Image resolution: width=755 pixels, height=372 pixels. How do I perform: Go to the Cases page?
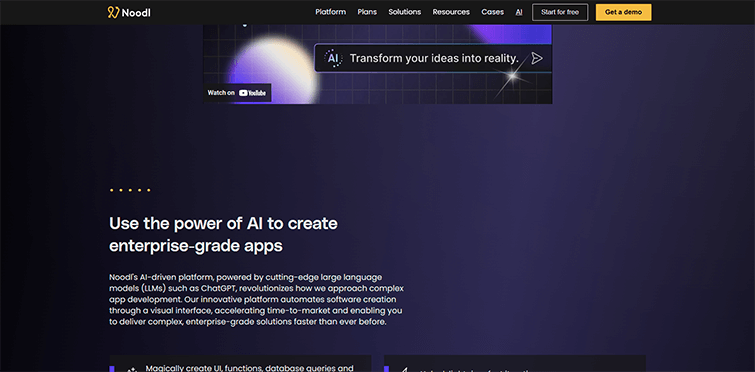point(492,12)
